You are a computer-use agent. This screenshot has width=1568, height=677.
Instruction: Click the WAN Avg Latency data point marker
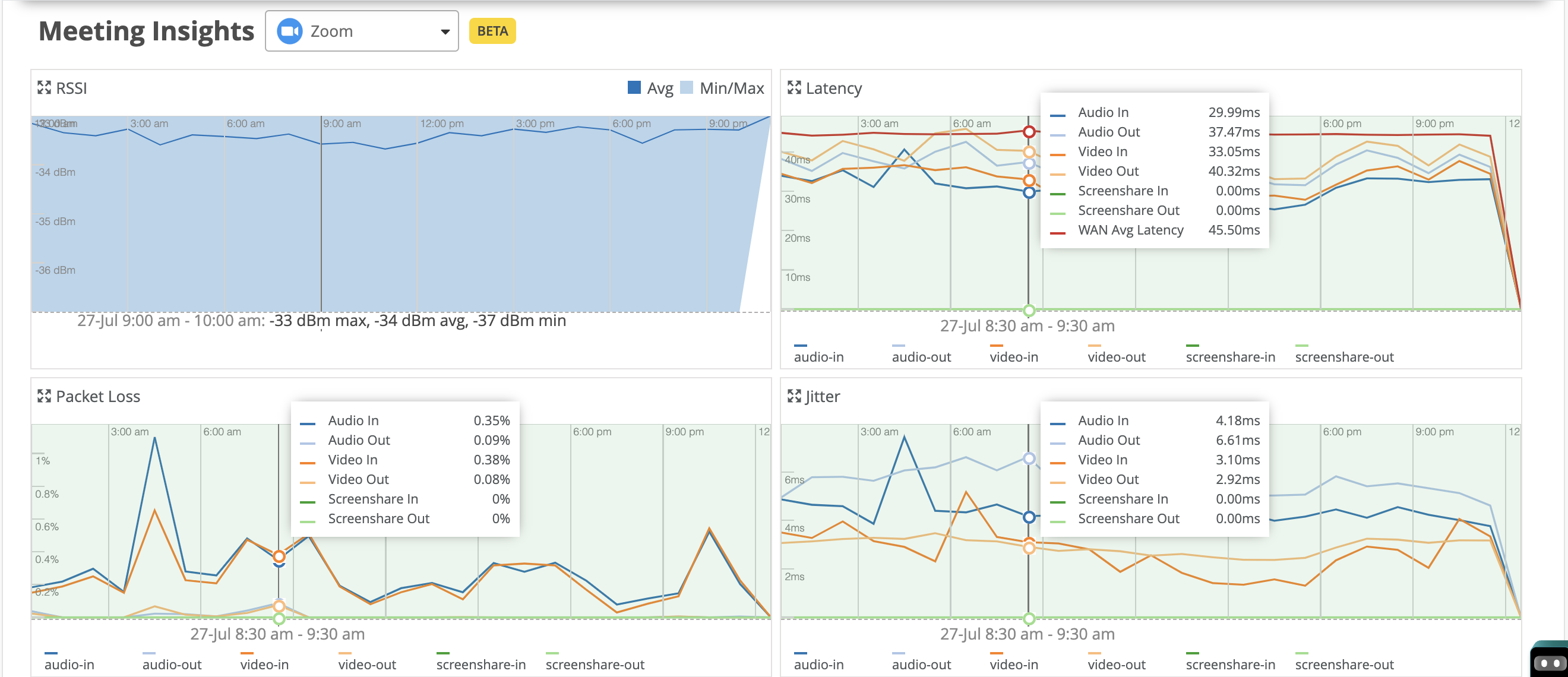(1029, 131)
